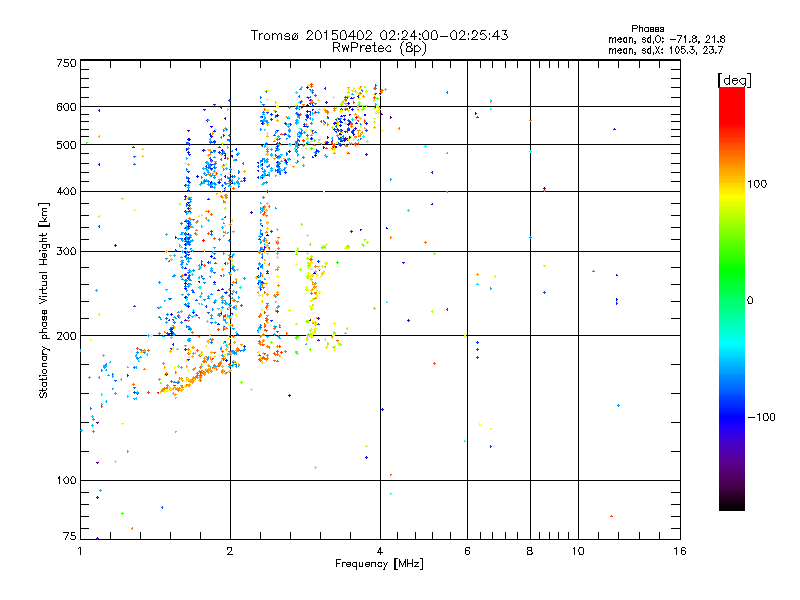Click the colorbar tick label '100'

pos(757,184)
